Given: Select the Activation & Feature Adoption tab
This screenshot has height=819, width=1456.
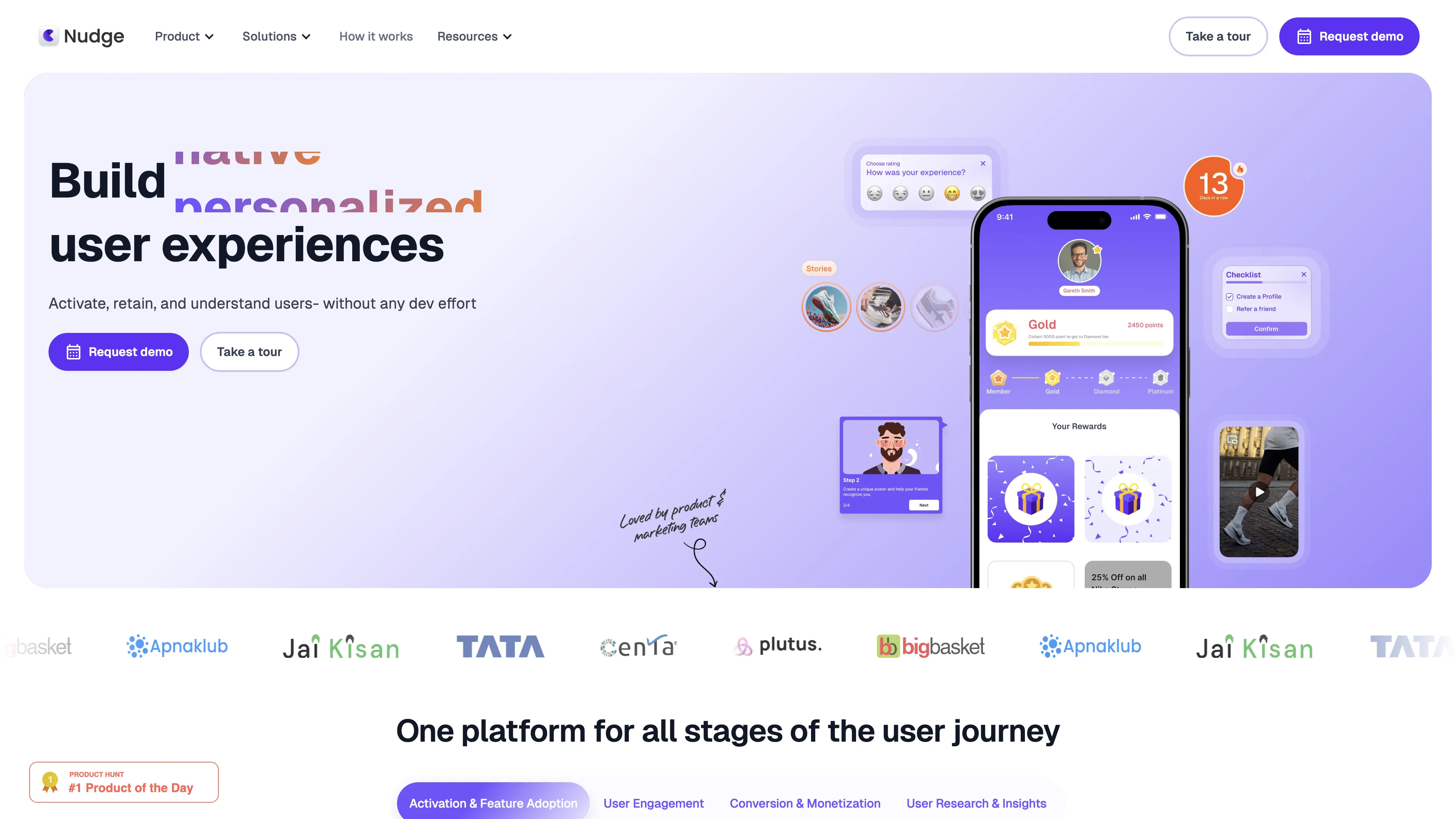Looking at the screenshot, I should tap(493, 803).
